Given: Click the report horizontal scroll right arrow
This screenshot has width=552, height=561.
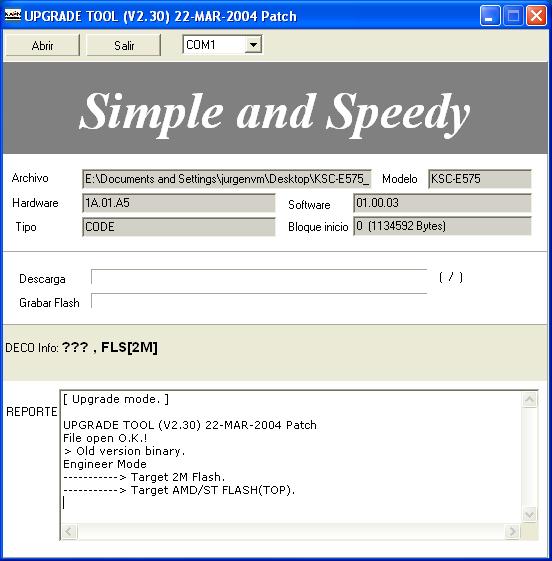Looking at the screenshot, I should point(513,531).
